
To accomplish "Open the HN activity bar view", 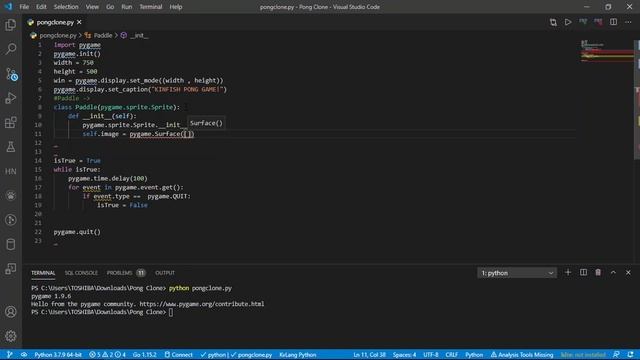I will [11, 171].
